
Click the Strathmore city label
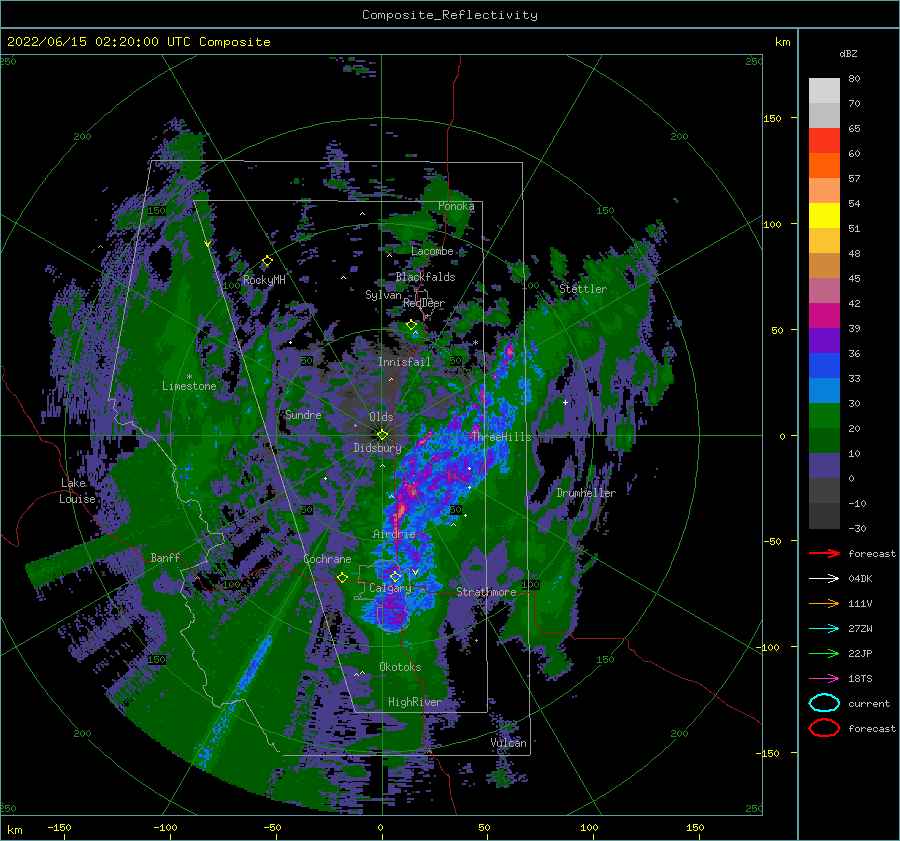[486, 591]
